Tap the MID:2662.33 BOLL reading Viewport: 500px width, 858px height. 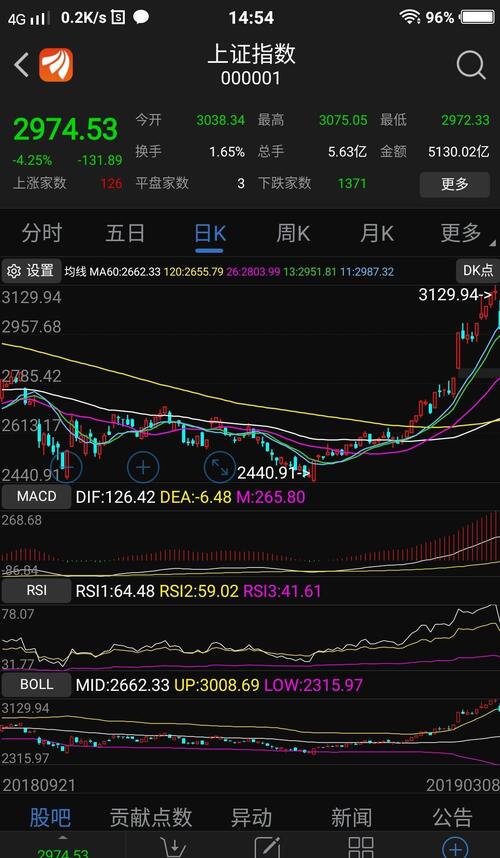coord(123,685)
